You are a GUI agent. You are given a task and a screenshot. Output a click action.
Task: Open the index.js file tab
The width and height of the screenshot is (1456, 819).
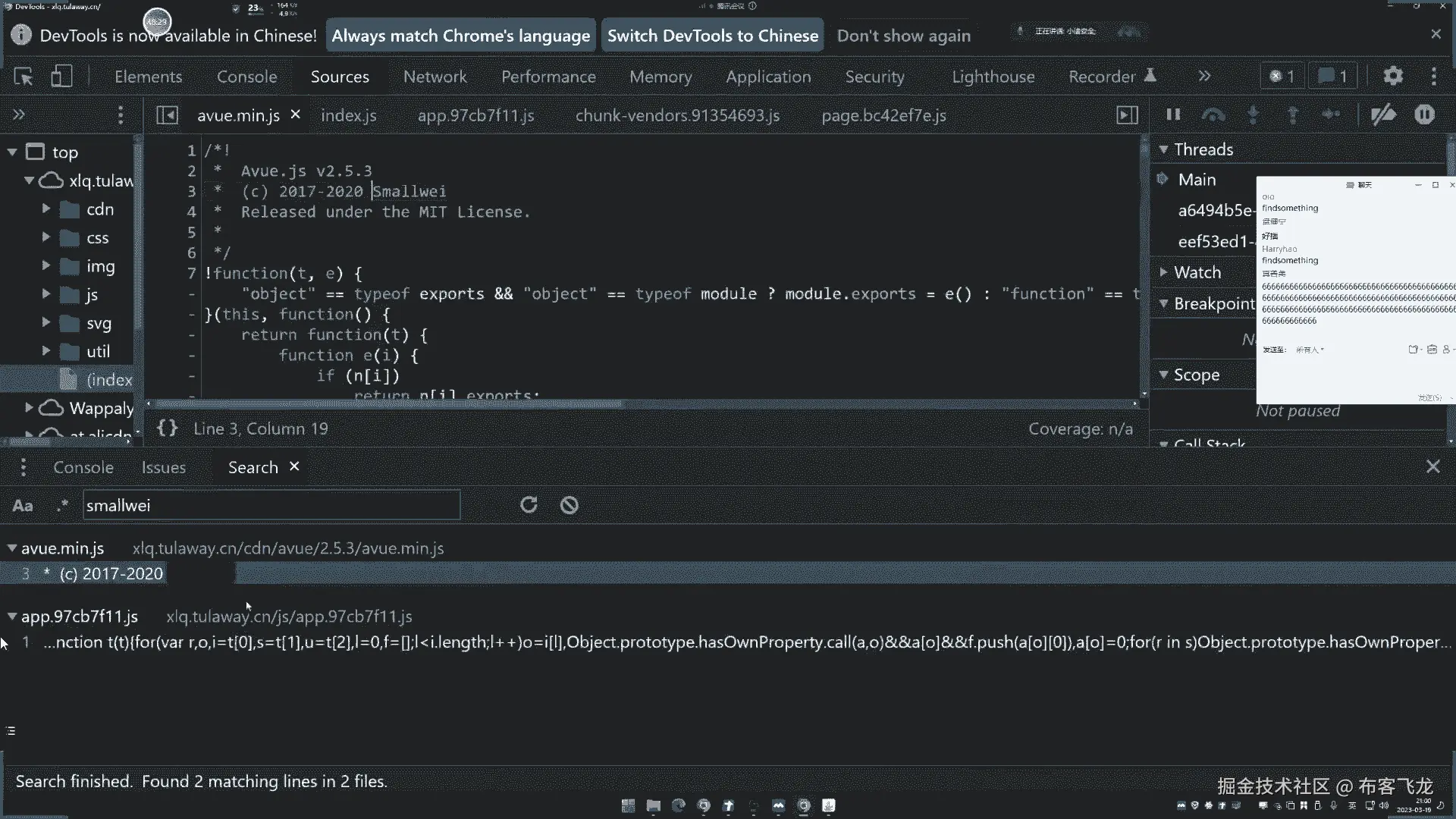[x=348, y=115]
